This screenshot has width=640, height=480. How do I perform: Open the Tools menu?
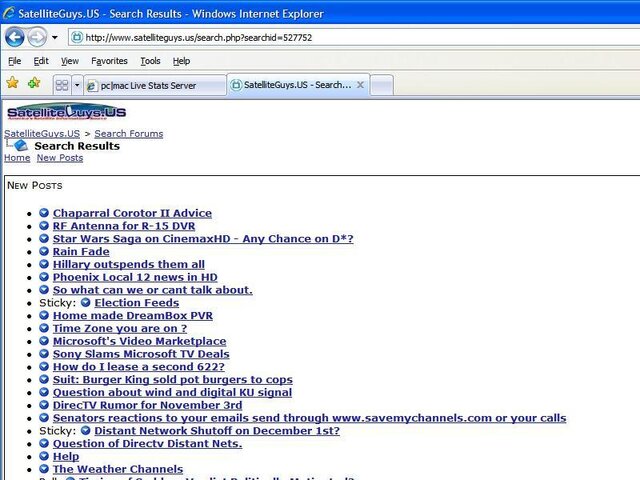pyautogui.click(x=150, y=61)
